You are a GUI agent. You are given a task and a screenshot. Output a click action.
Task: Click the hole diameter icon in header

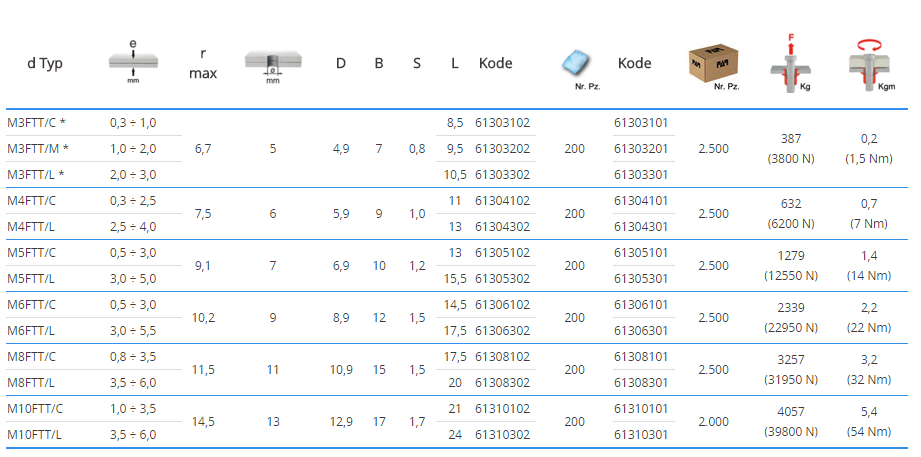272,62
